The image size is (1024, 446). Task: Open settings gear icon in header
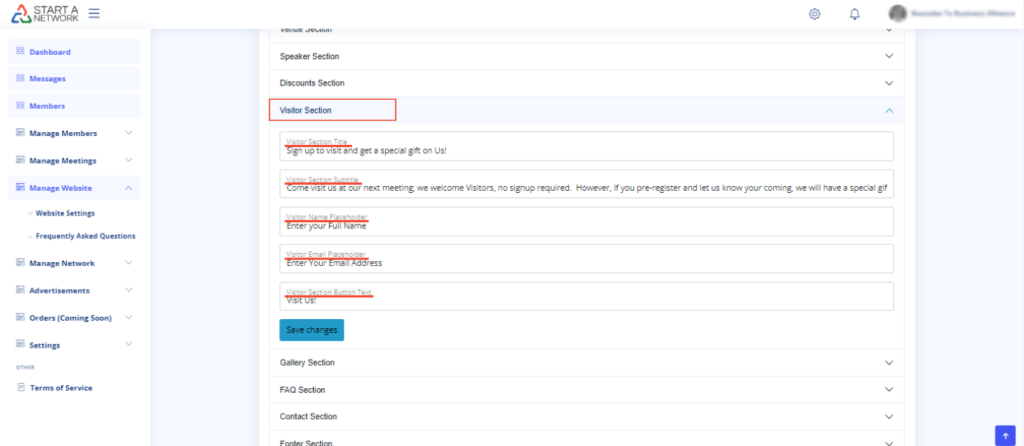(x=815, y=14)
